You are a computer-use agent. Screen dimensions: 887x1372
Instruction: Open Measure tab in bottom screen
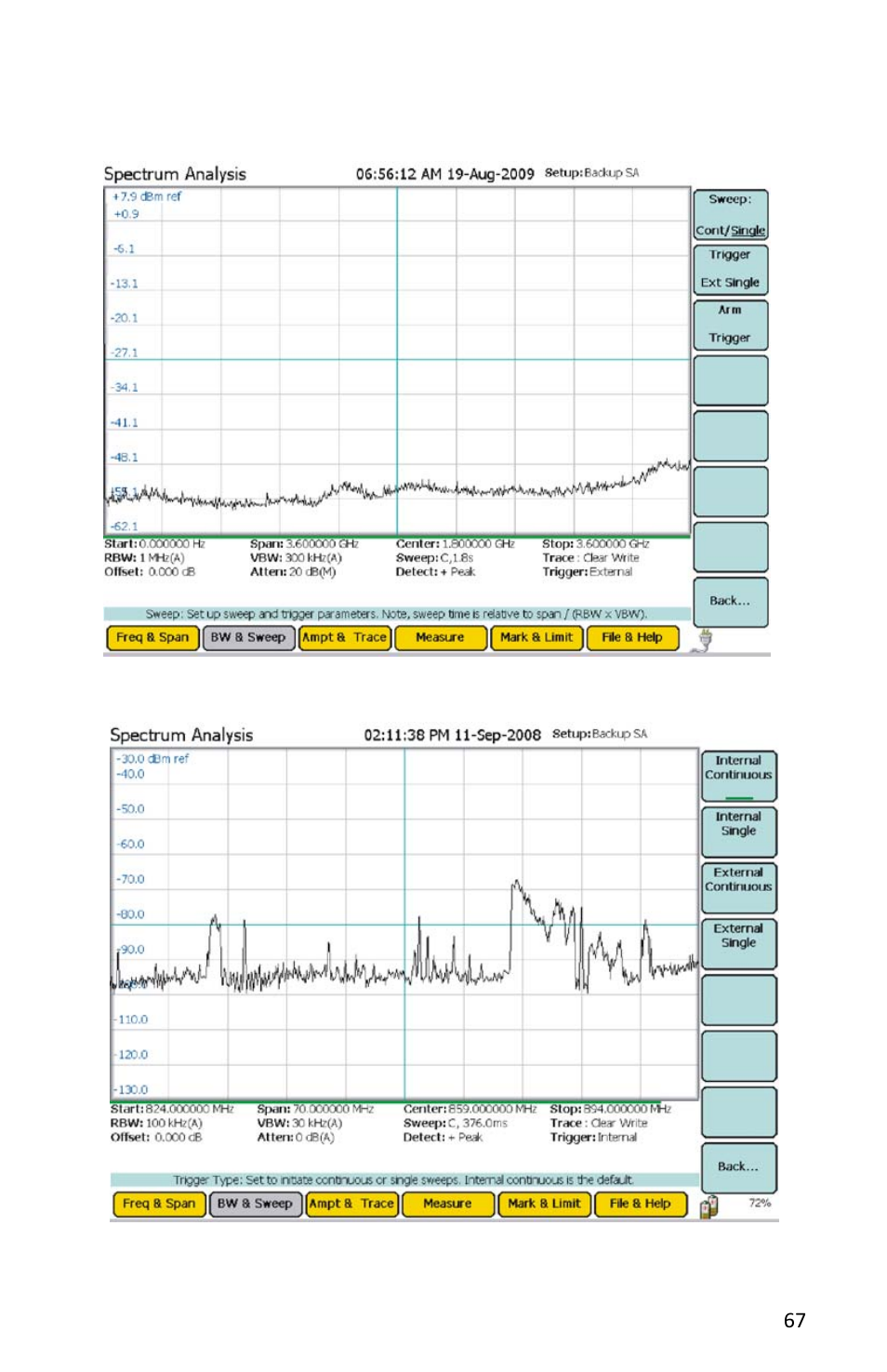447,1204
